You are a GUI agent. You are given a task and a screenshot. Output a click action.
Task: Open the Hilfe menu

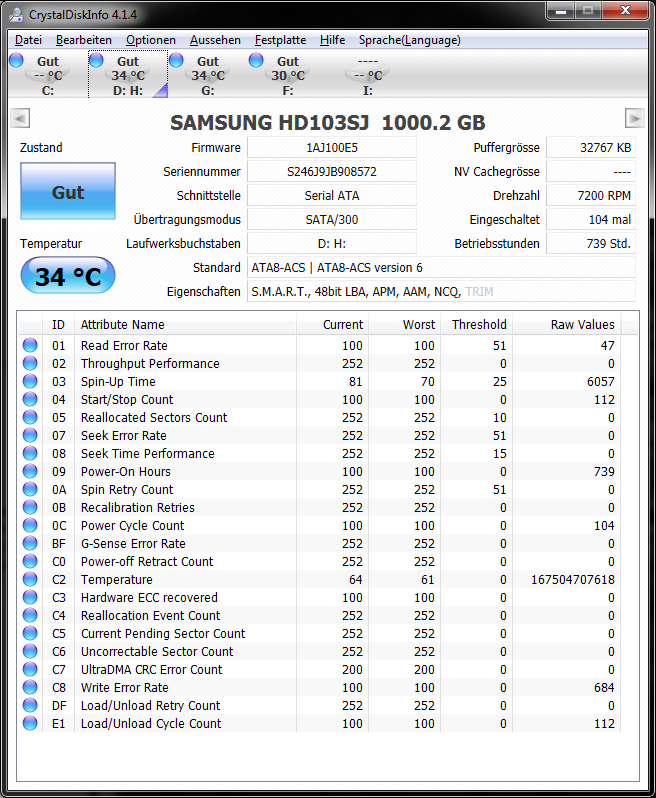(x=332, y=40)
